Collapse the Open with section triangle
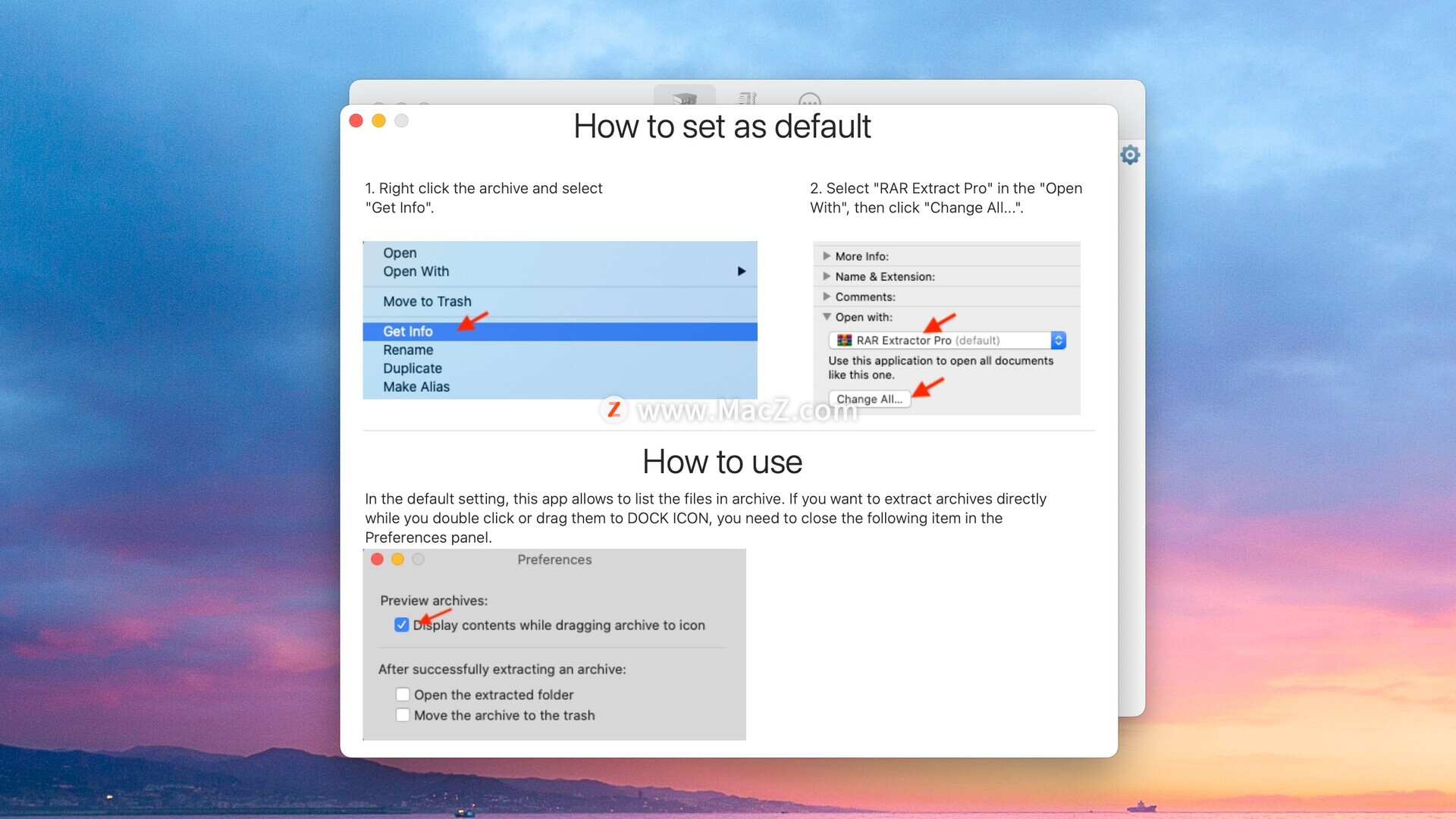The height and width of the screenshot is (819, 1456). [827, 317]
